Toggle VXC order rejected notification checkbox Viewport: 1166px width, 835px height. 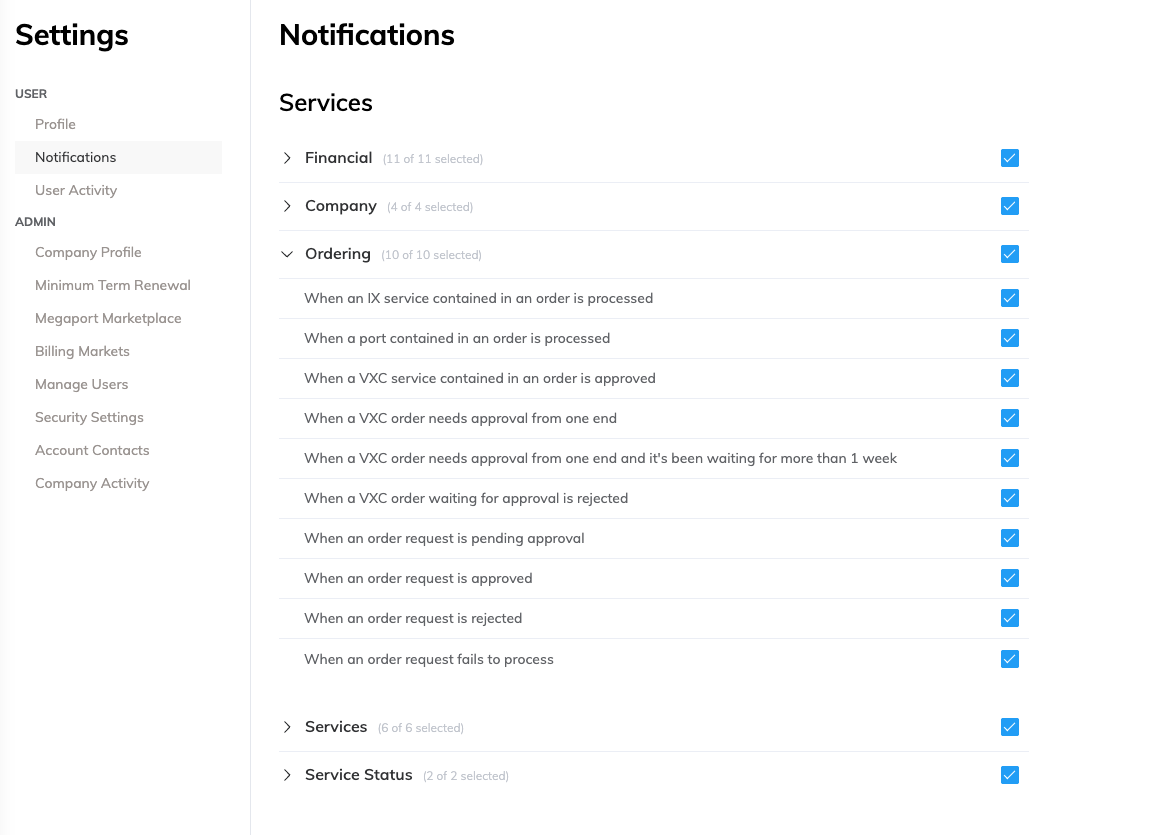click(1010, 498)
